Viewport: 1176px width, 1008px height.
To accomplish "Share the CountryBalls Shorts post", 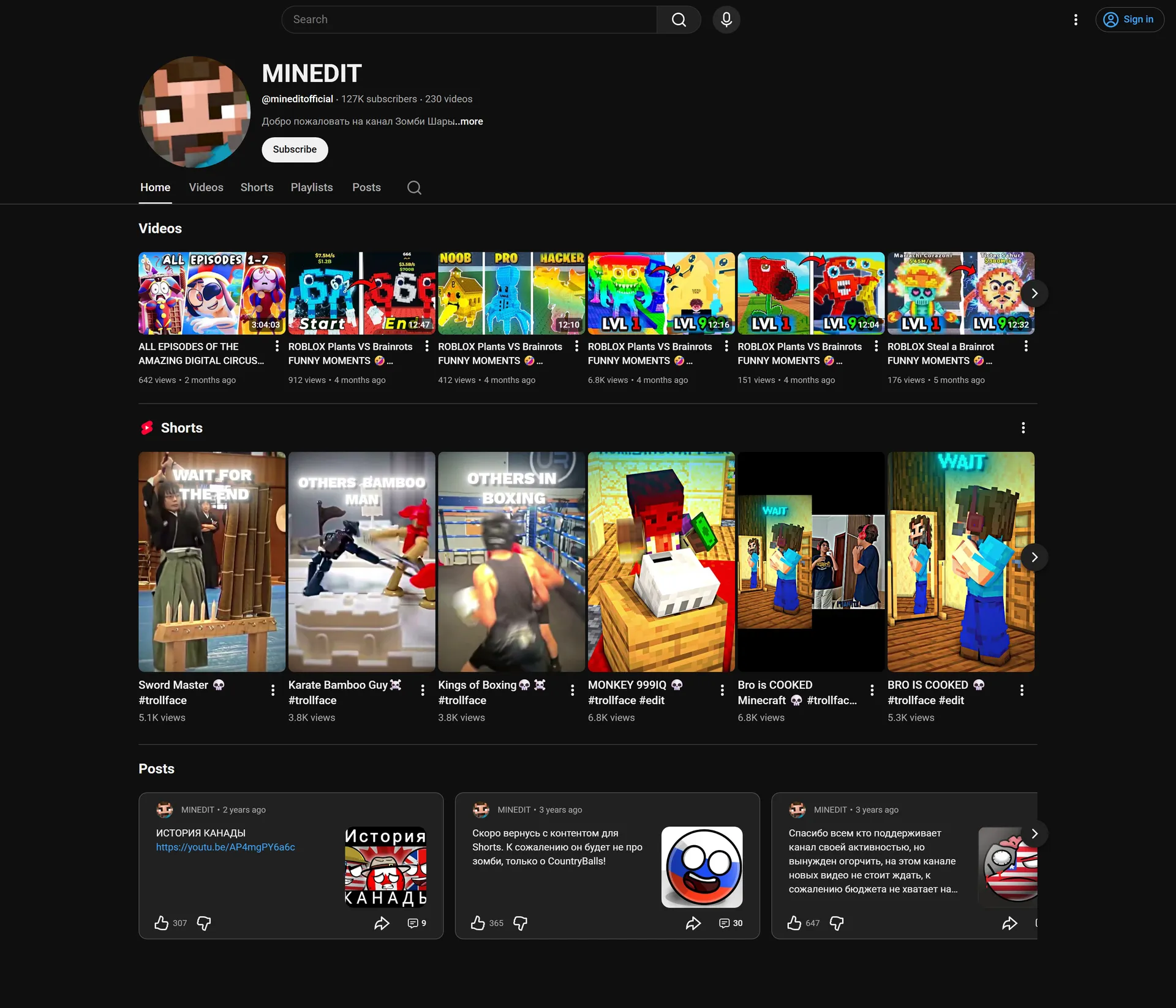I will pyautogui.click(x=693, y=923).
